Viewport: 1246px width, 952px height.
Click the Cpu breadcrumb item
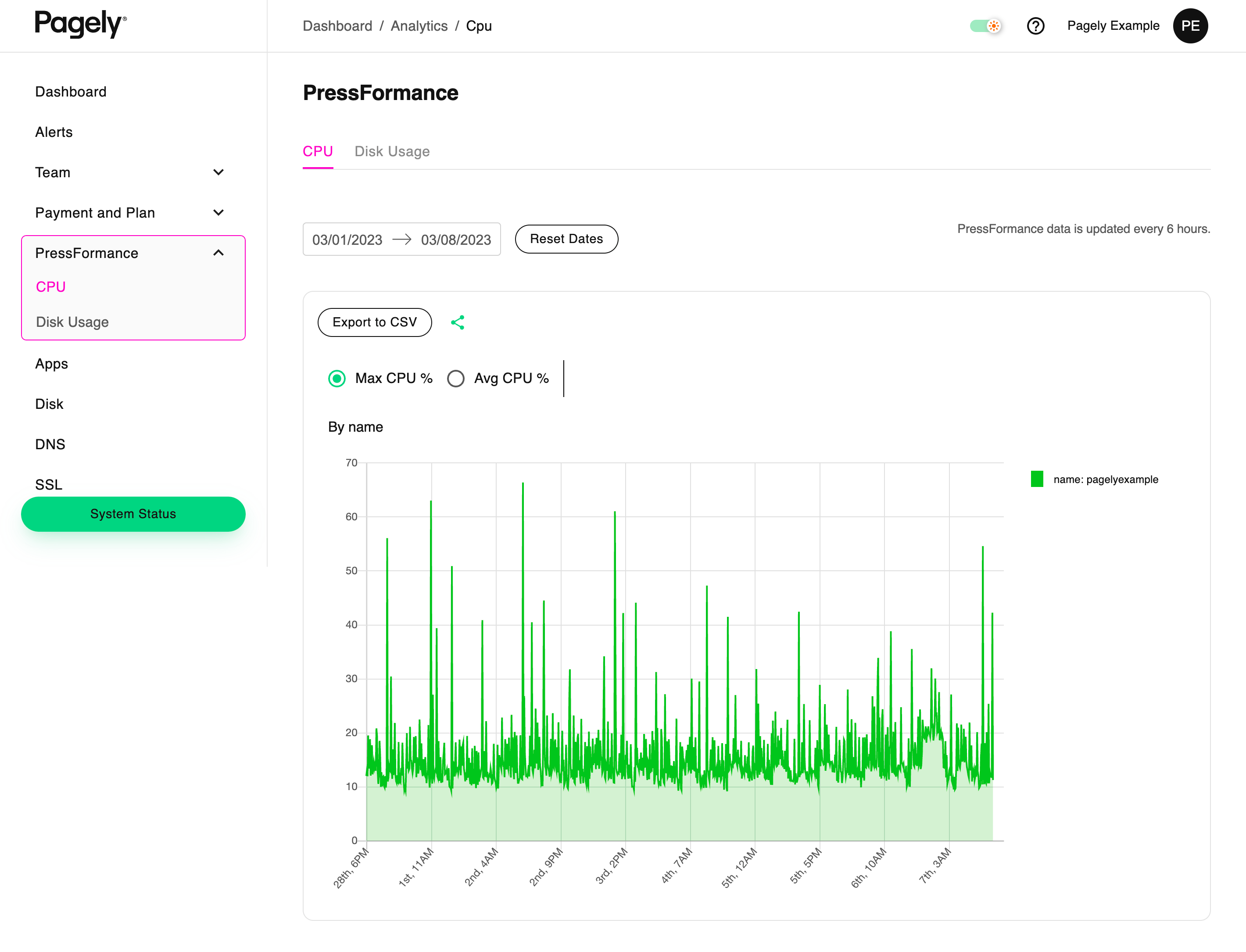(x=479, y=26)
